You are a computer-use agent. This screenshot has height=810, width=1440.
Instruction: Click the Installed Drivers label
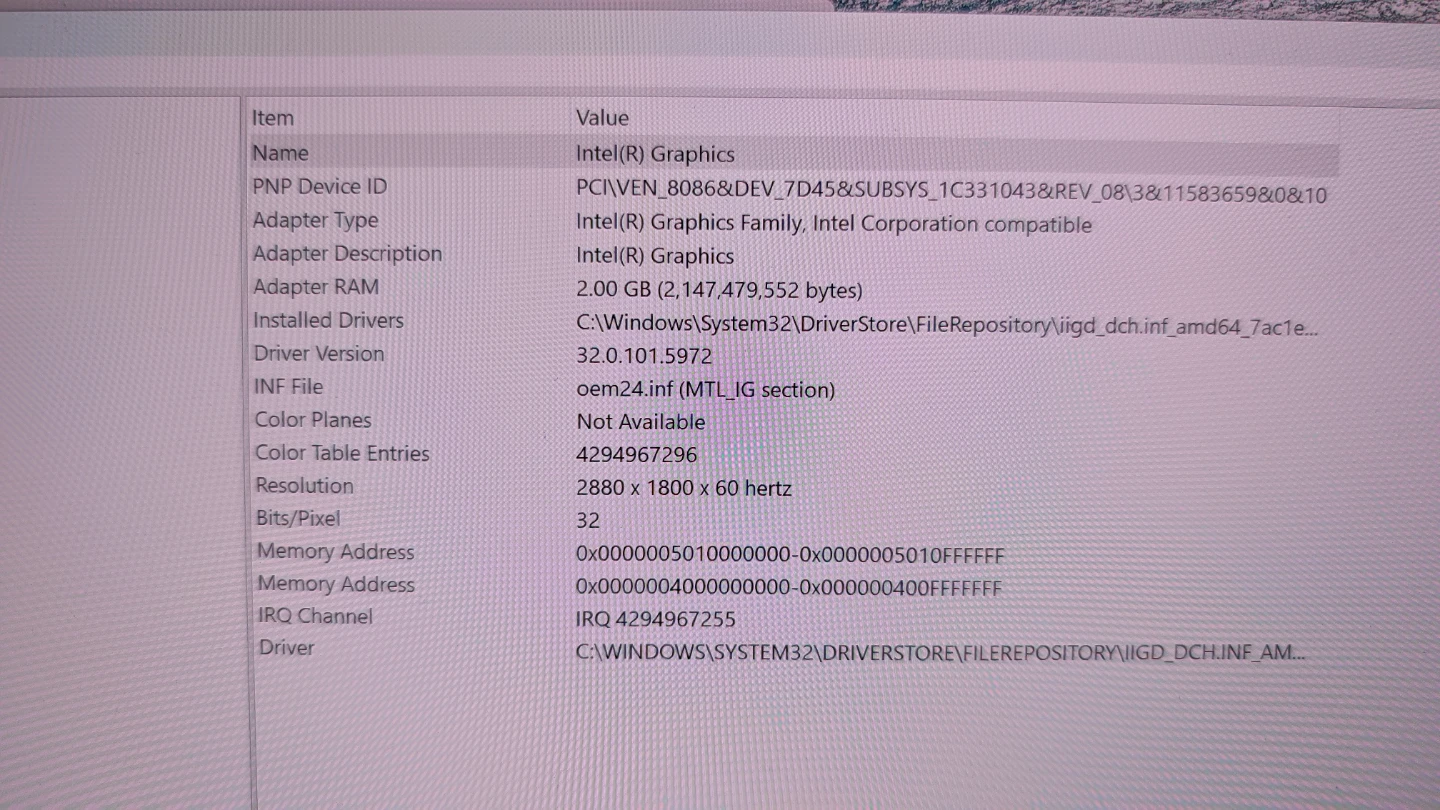pos(328,320)
